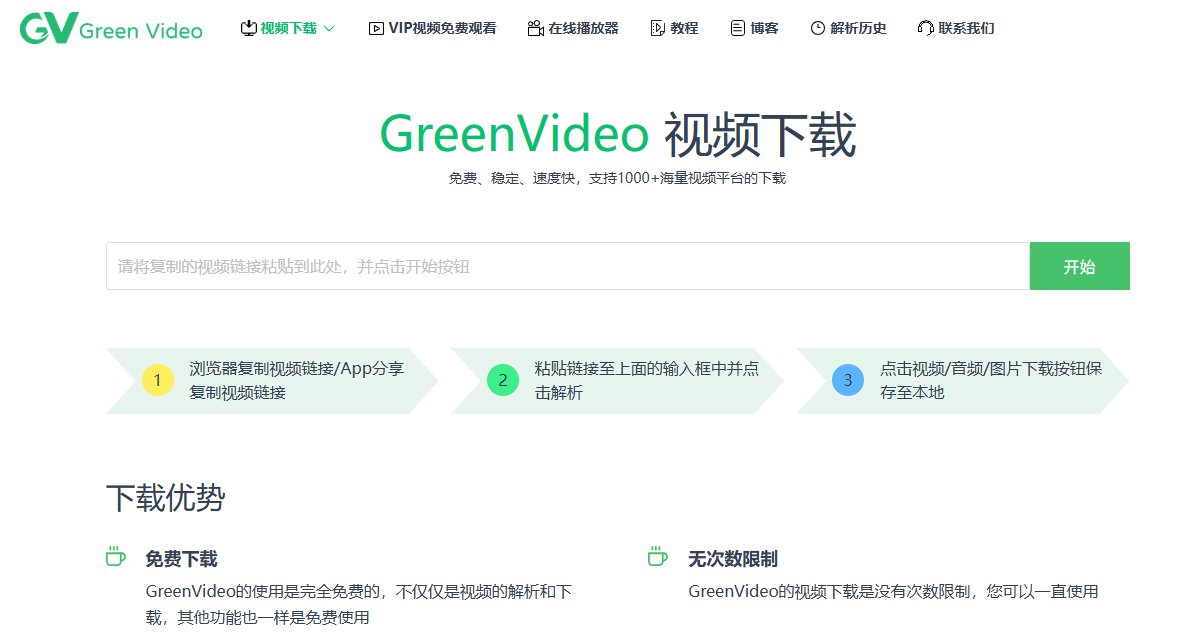Click the document icon beside 博客
The height and width of the screenshot is (632, 1183).
pyautogui.click(x=738, y=29)
